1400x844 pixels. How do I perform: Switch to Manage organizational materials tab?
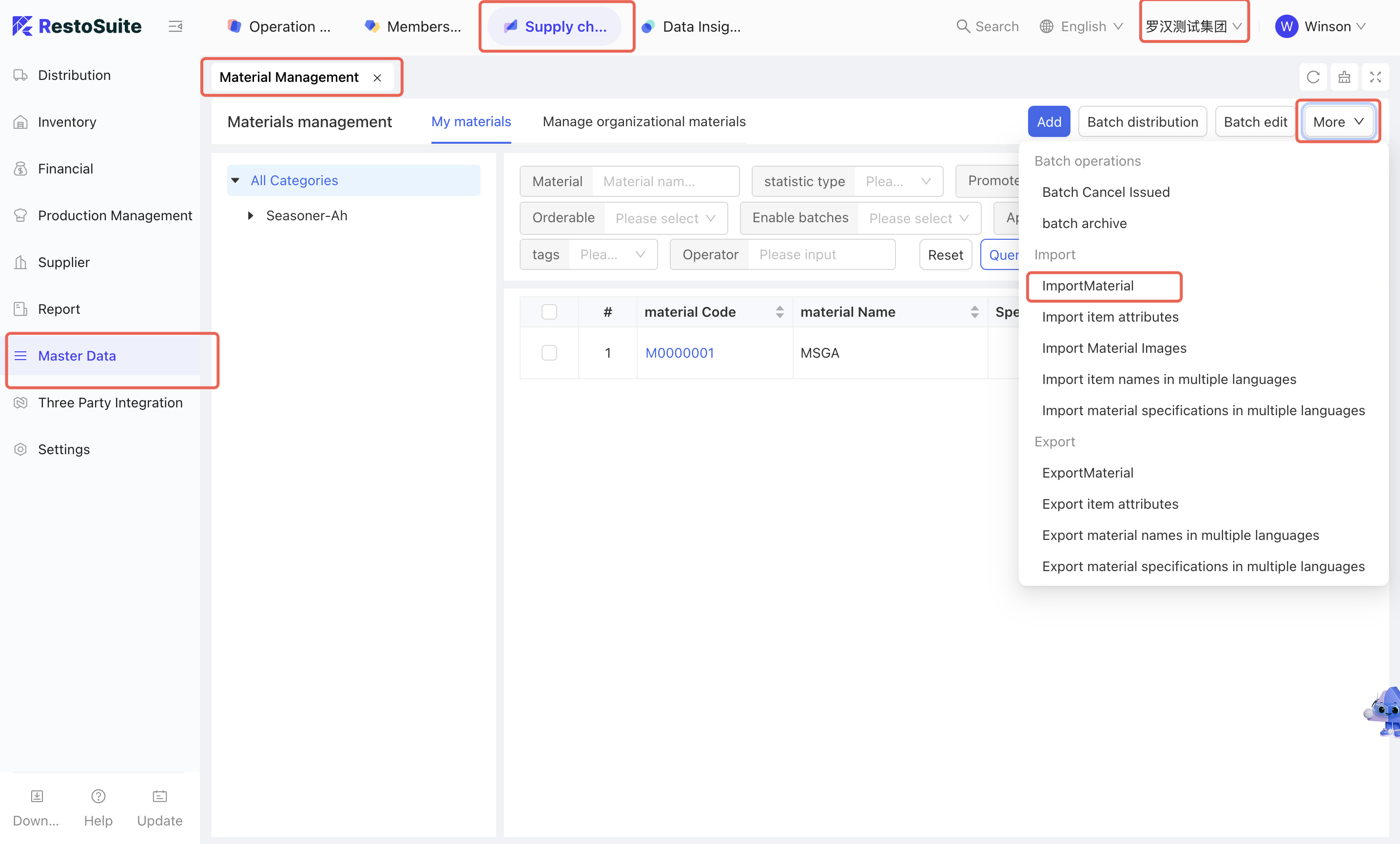pyautogui.click(x=644, y=121)
